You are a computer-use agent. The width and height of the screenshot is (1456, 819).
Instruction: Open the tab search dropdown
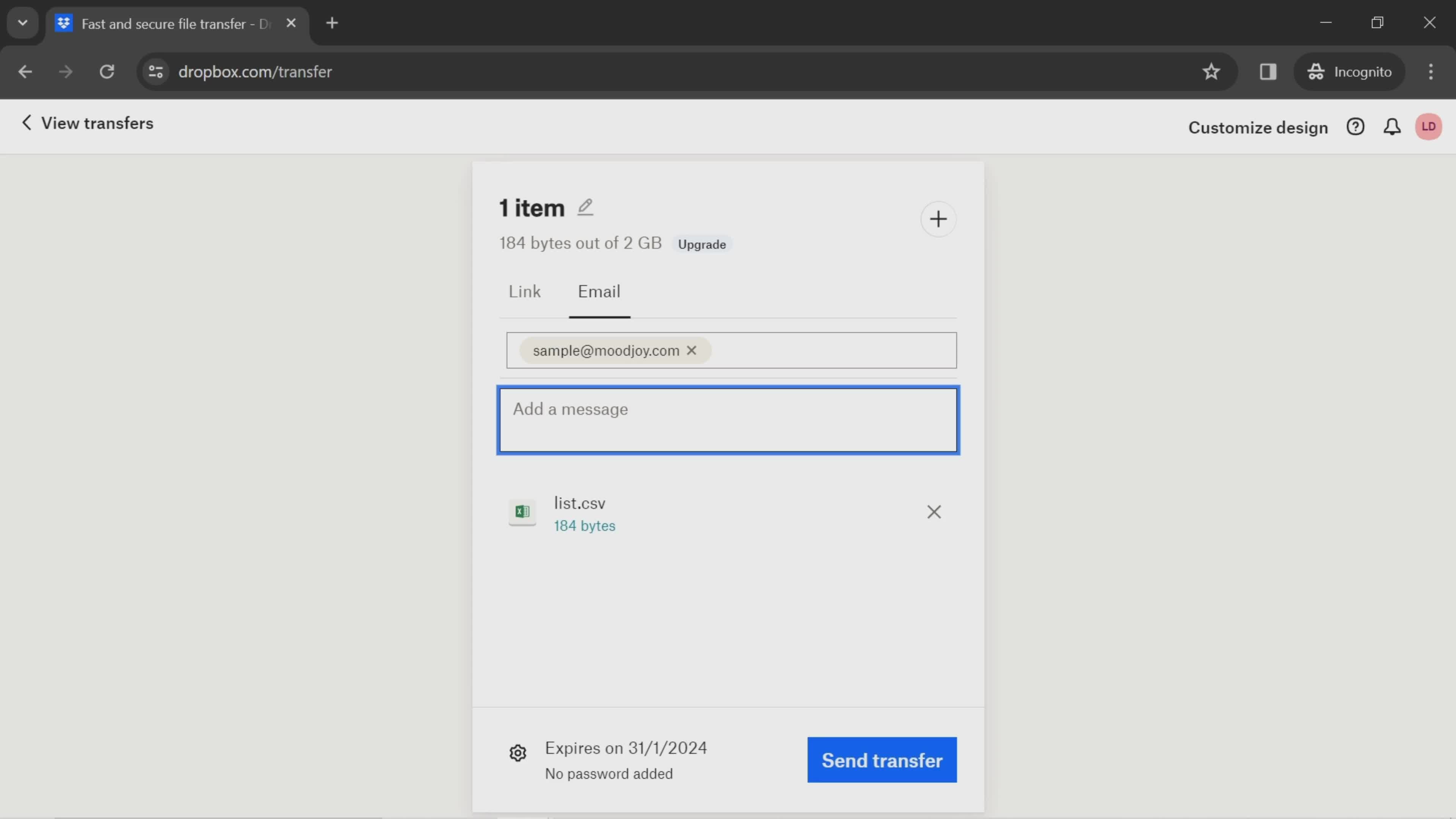[23, 23]
